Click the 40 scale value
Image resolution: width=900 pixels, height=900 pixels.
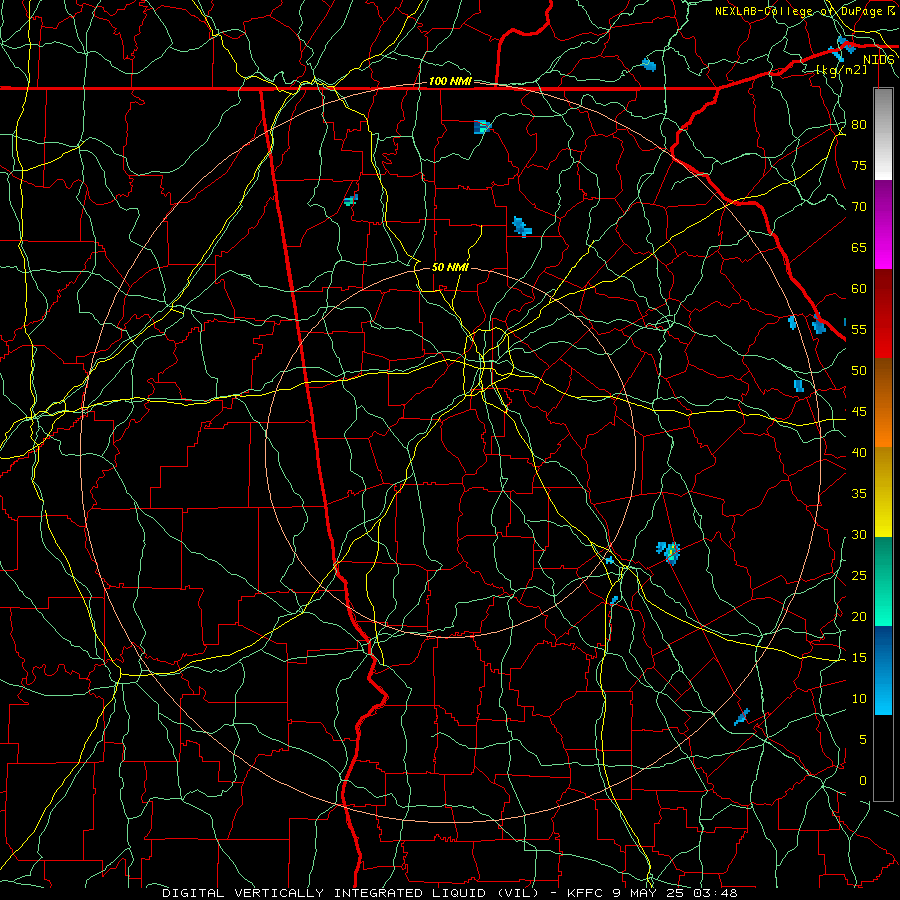pyautogui.click(x=859, y=452)
